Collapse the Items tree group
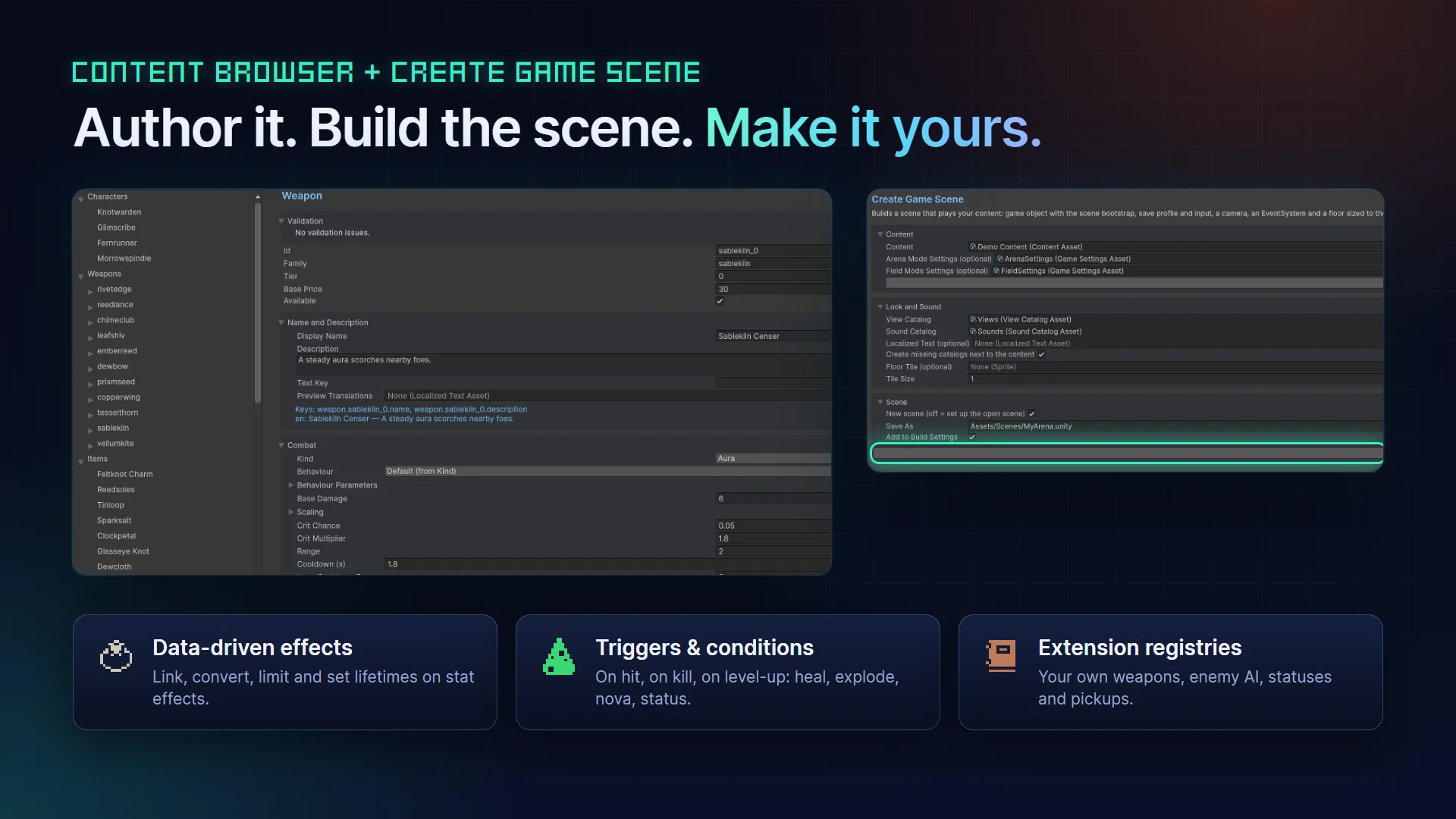 pyautogui.click(x=81, y=461)
